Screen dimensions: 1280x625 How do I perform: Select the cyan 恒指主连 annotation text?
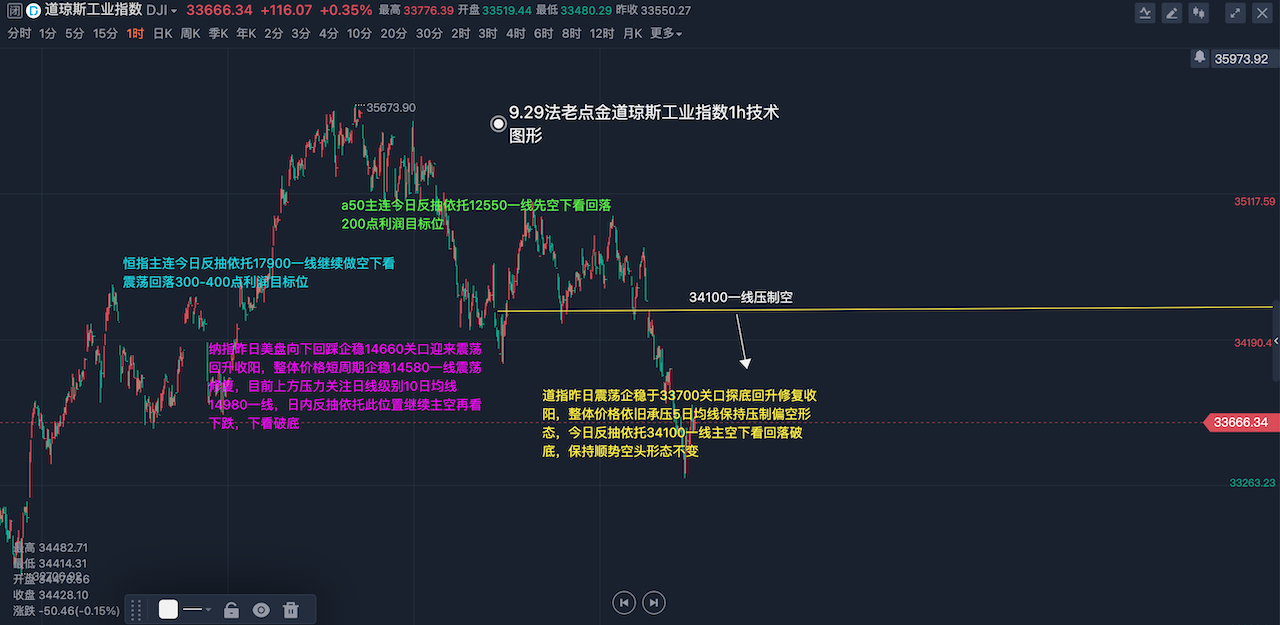click(x=258, y=273)
